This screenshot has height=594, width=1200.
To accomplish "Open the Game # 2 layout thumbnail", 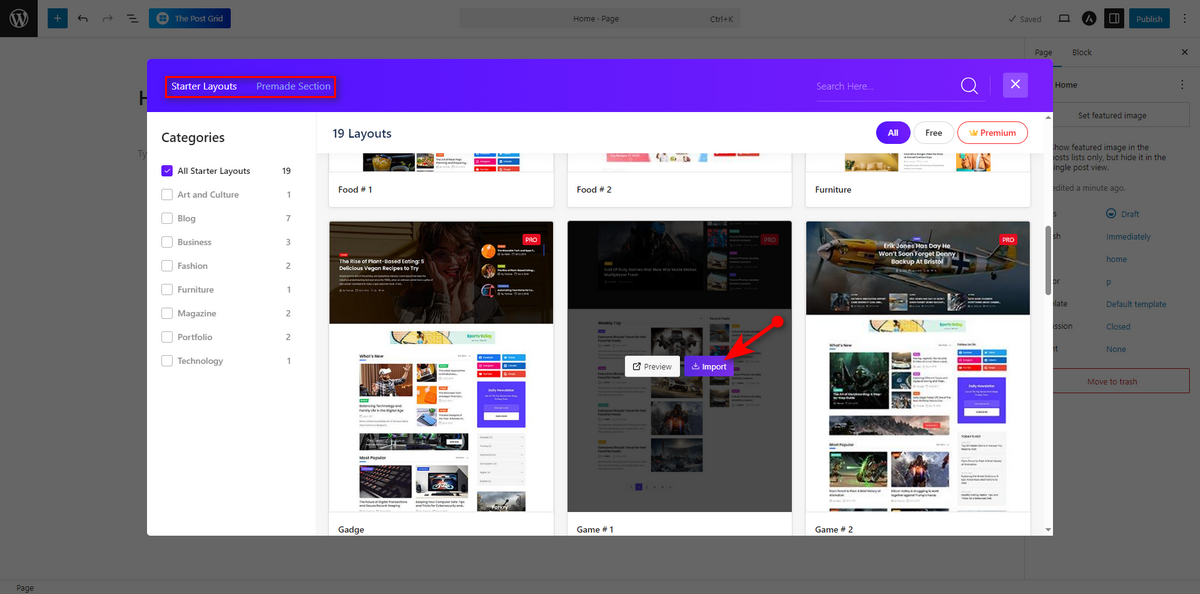I will point(918,367).
